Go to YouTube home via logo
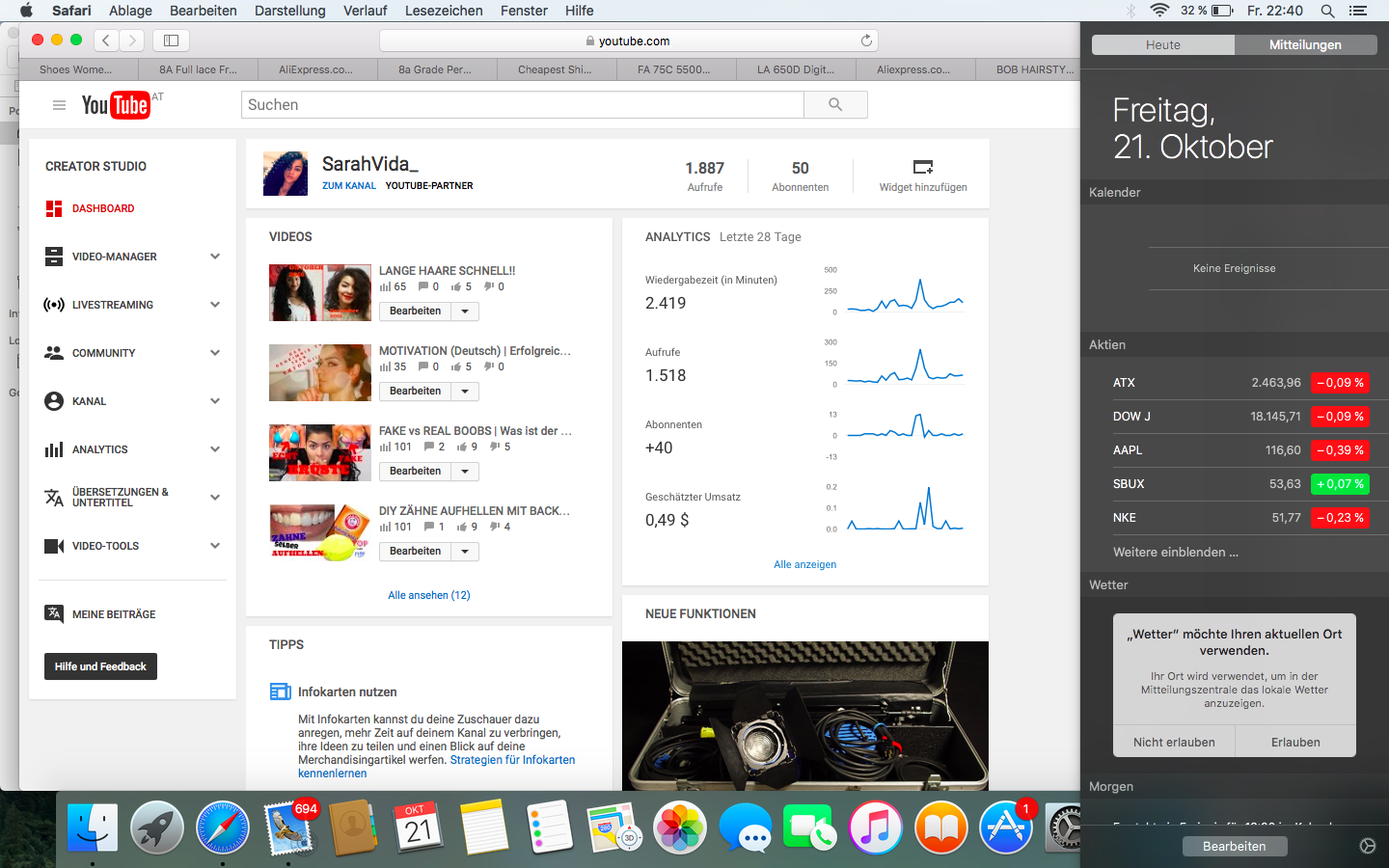1389x868 pixels. coord(116,105)
